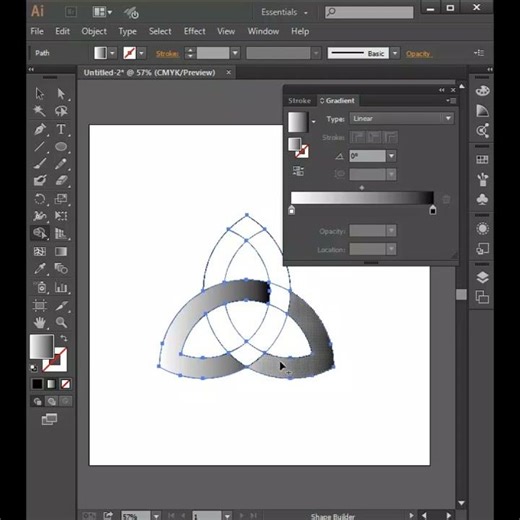
Task: Open the Effect menu
Action: 195,31
